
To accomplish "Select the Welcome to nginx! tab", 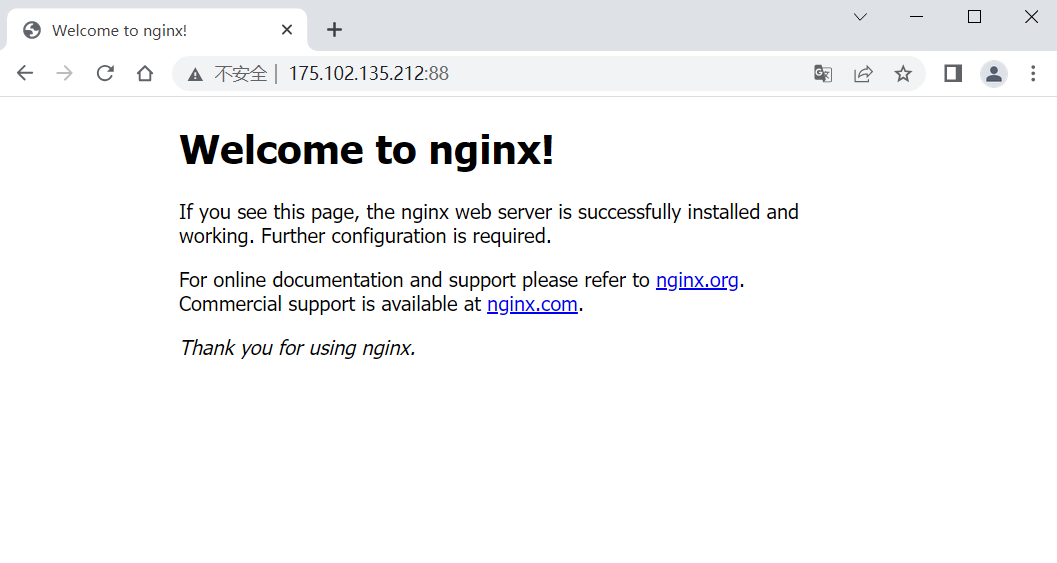I will [157, 30].
